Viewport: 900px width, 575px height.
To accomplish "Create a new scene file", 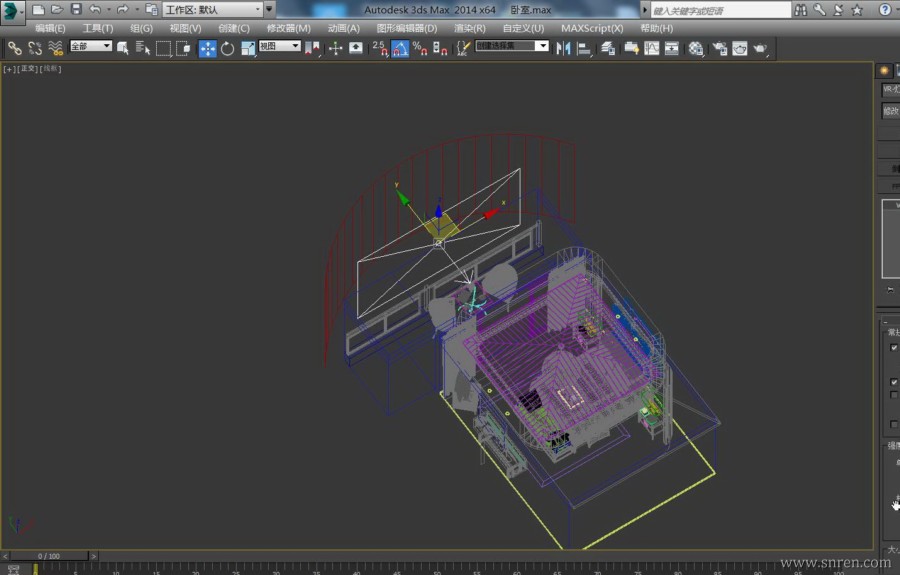I will click(38, 9).
